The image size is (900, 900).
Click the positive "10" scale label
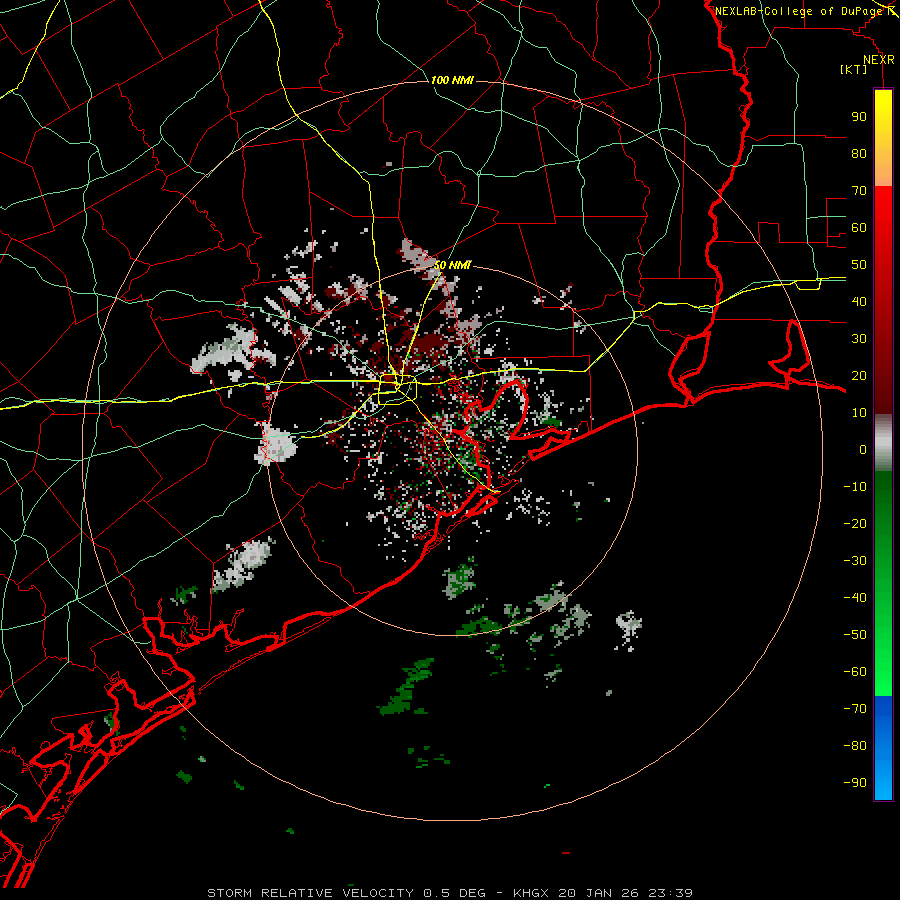point(859,413)
